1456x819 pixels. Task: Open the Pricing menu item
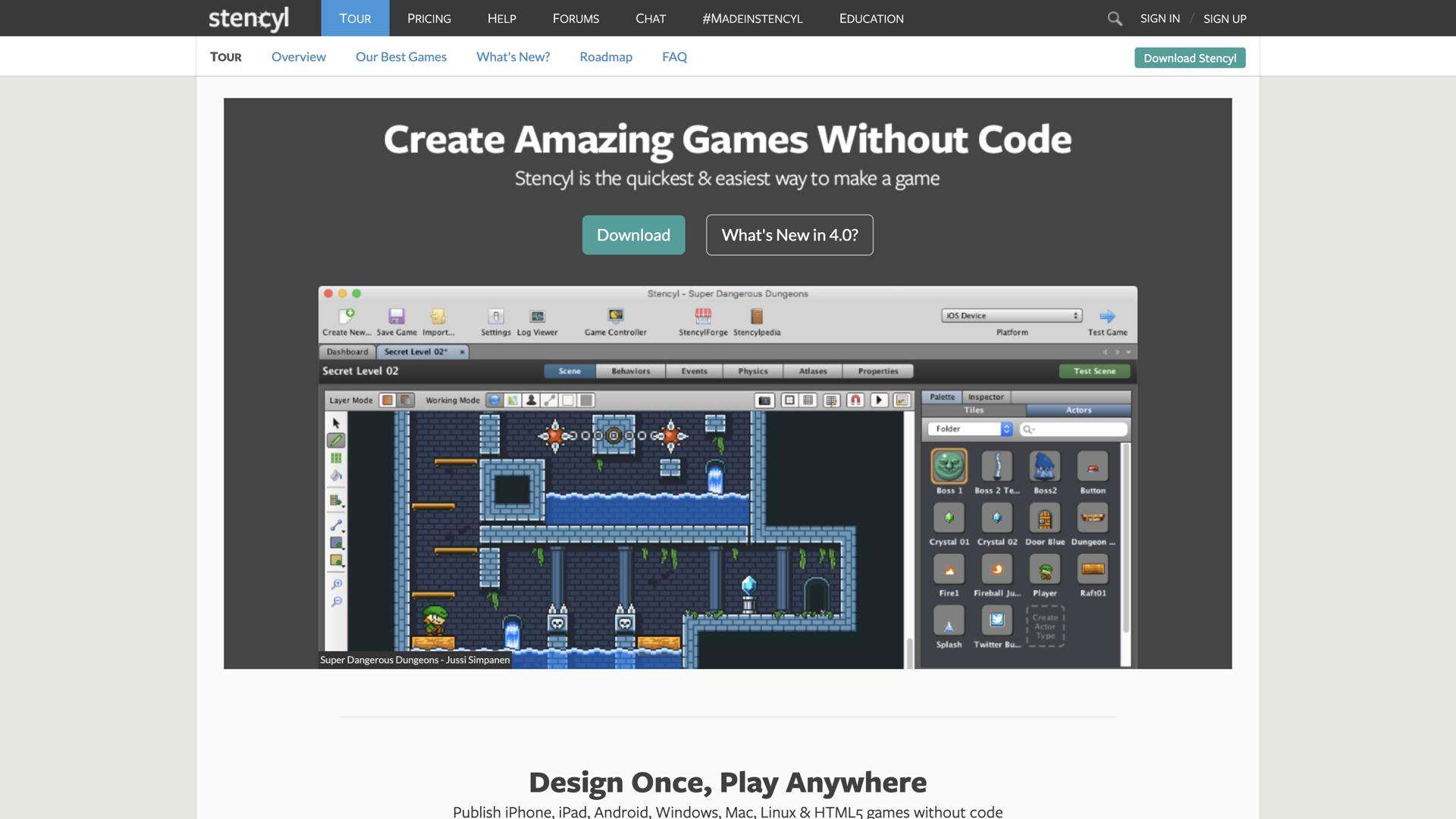[x=428, y=18]
